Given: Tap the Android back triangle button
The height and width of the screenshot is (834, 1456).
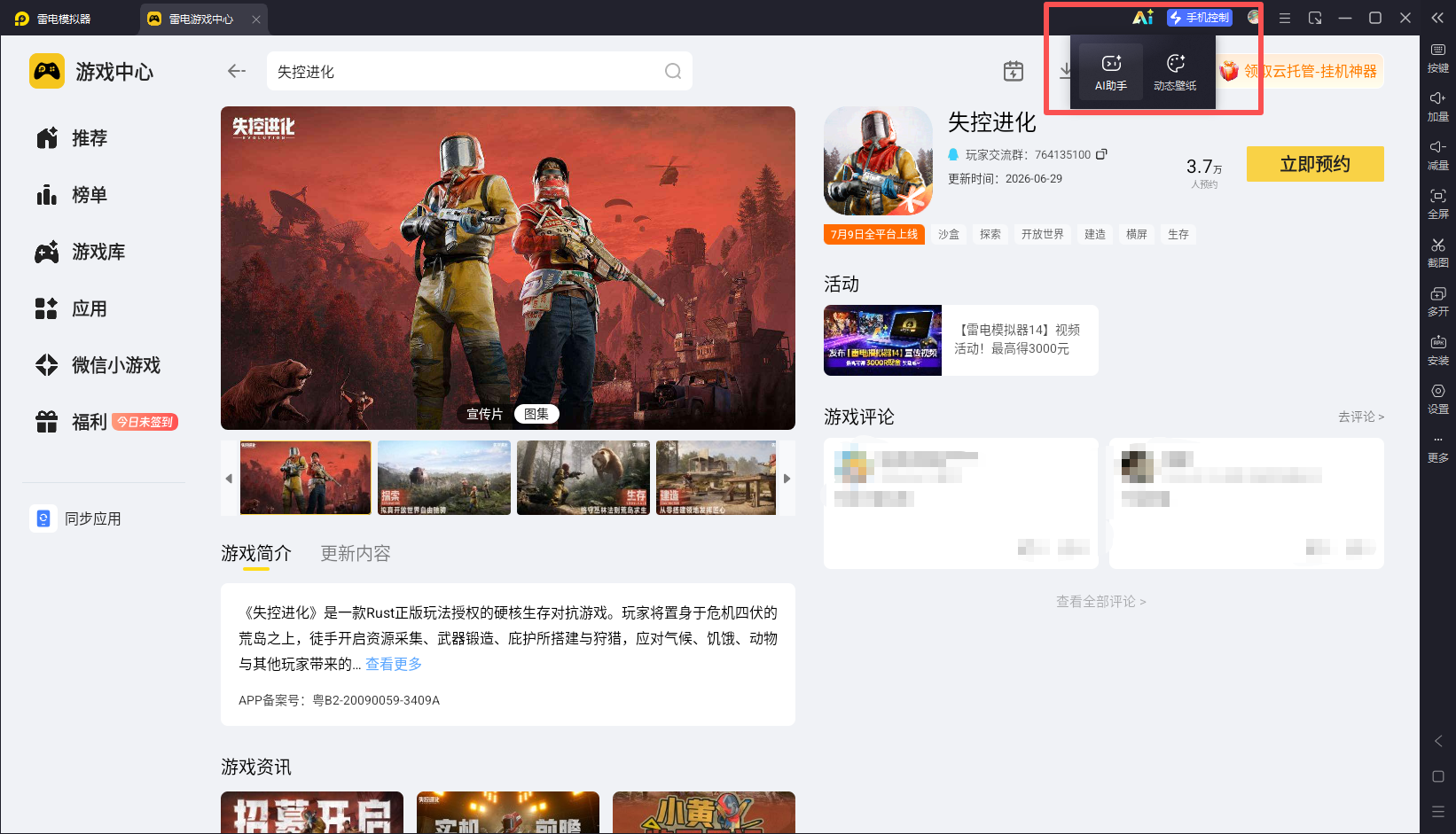Looking at the screenshot, I should point(1438,741).
